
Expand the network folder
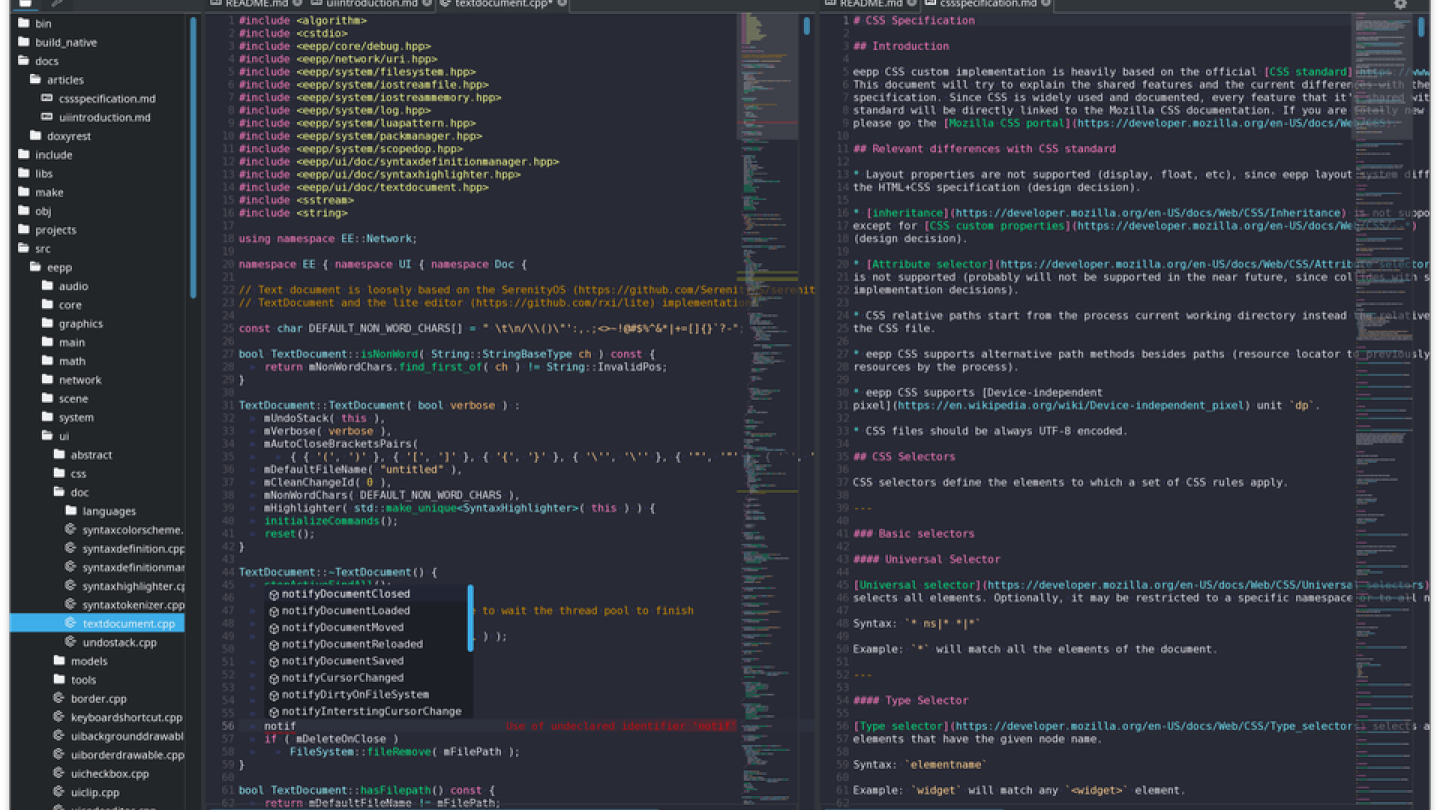coord(47,379)
